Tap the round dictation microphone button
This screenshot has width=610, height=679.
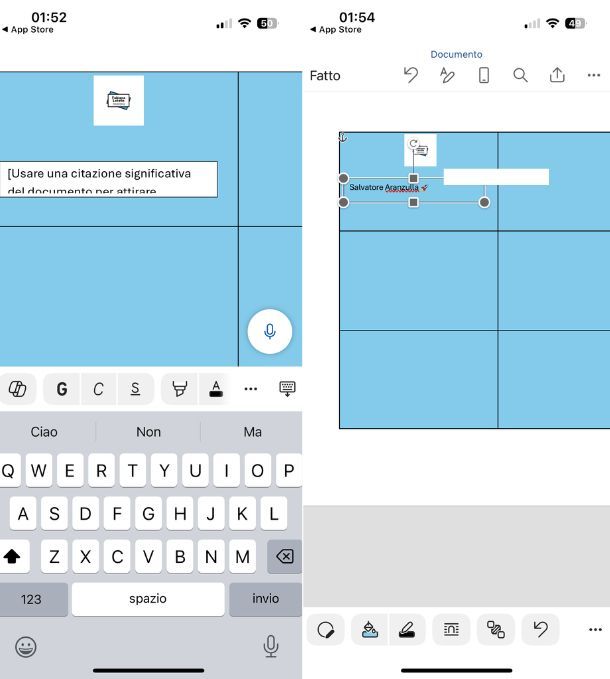click(270, 331)
